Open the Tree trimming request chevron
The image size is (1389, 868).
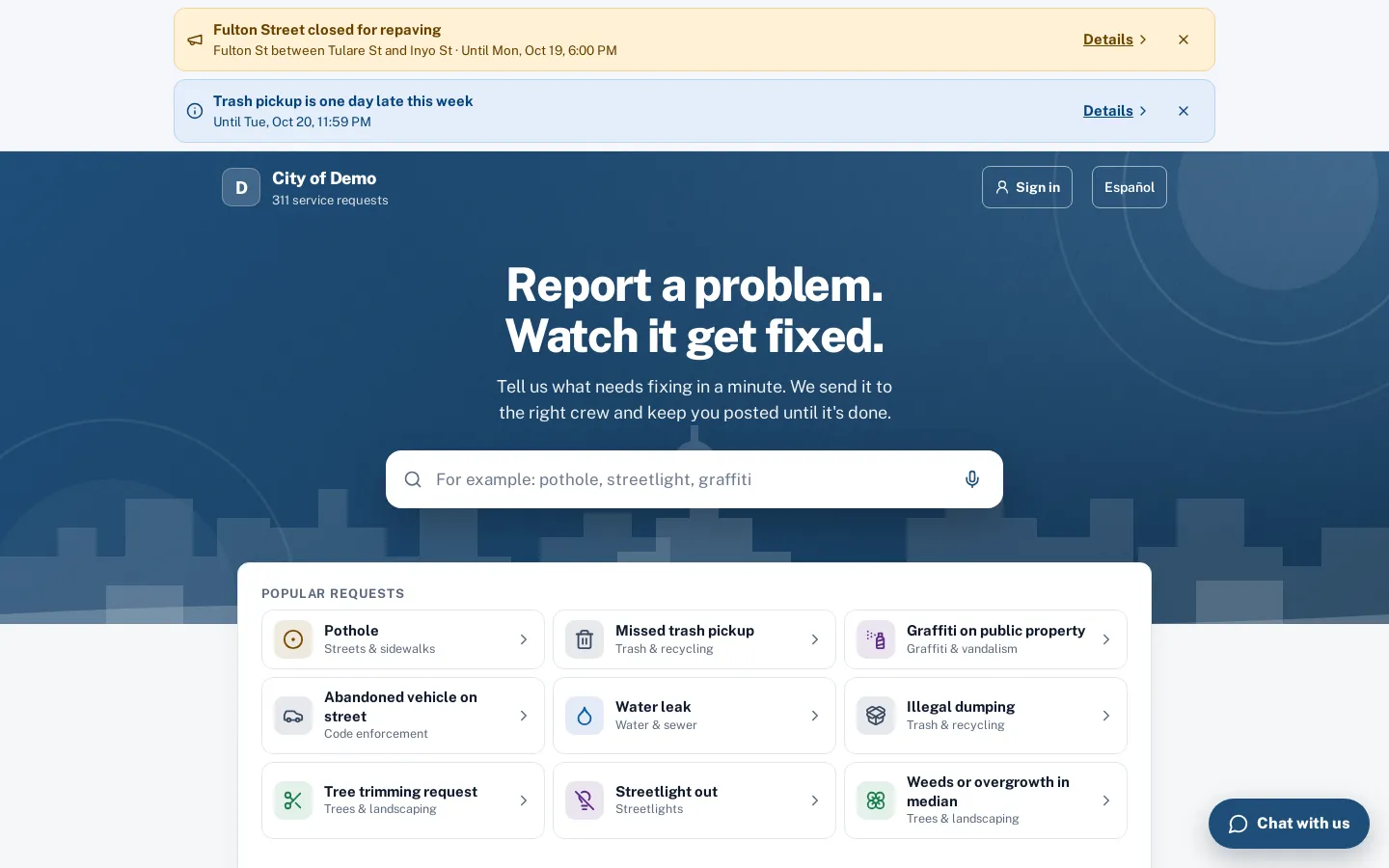(x=524, y=800)
